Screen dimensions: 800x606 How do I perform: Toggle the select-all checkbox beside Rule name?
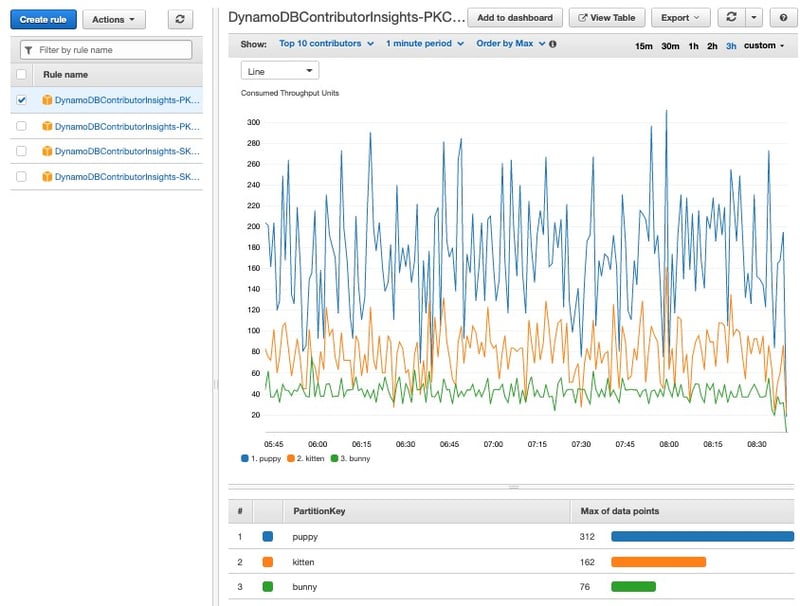coord(22,74)
